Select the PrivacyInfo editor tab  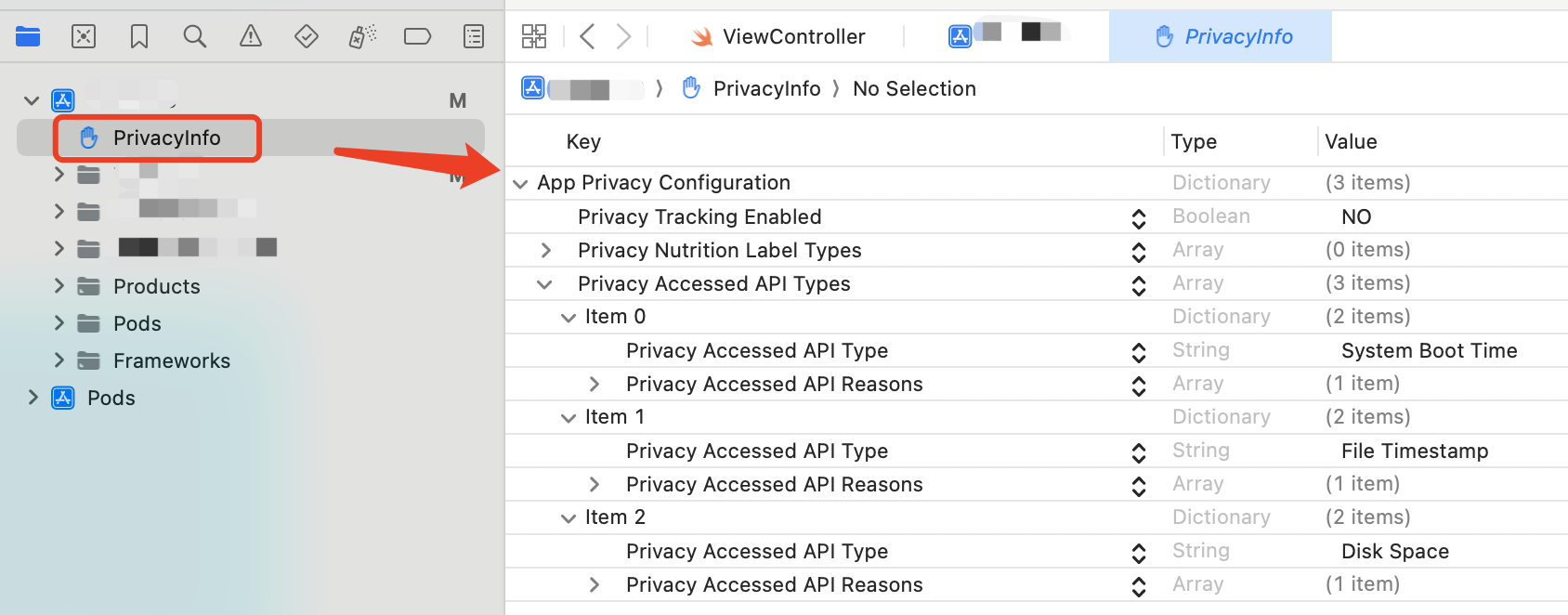[x=1221, y=37]
